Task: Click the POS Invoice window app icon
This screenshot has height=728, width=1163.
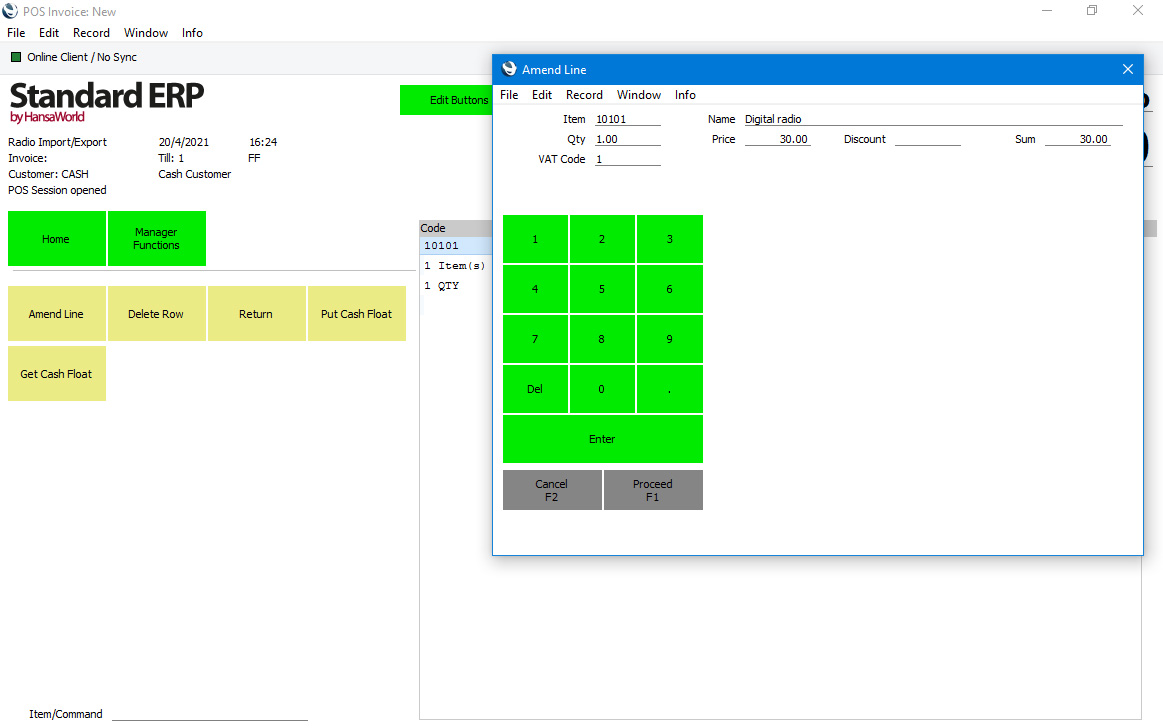Action: click(x=10, y=11)
